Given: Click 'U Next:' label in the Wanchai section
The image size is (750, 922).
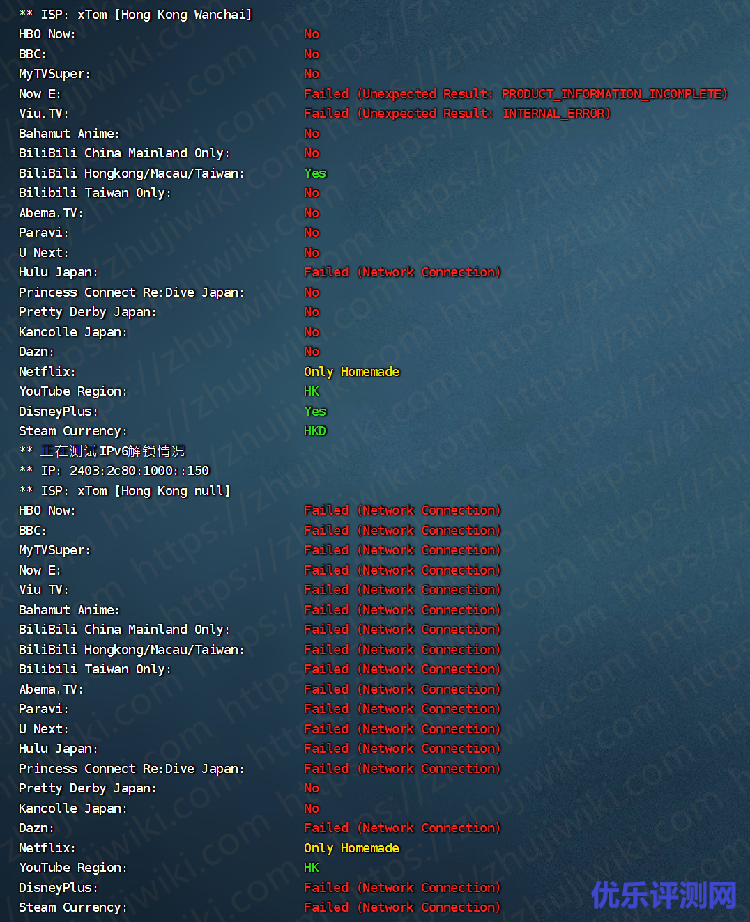Looking at the screenshot, I should click(x=44, y=253).
